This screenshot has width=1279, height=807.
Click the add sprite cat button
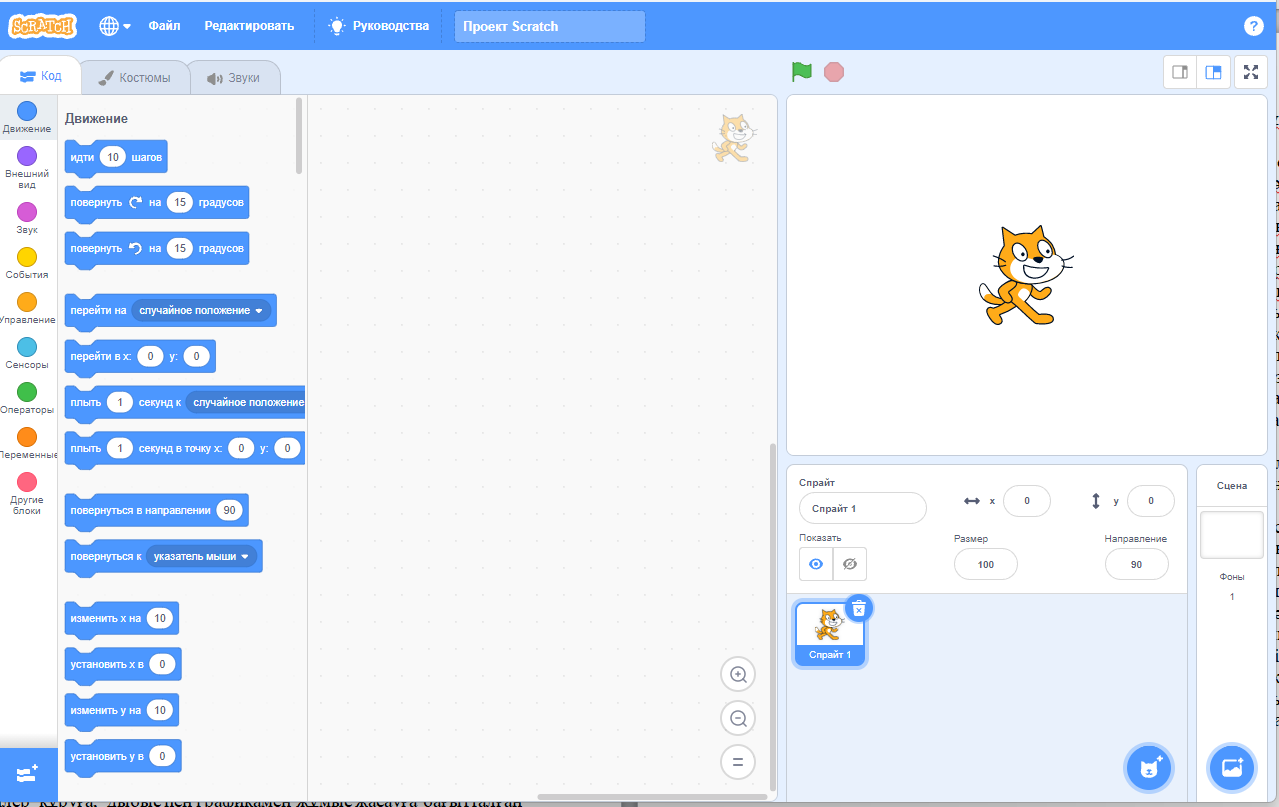click(1149, 768)
